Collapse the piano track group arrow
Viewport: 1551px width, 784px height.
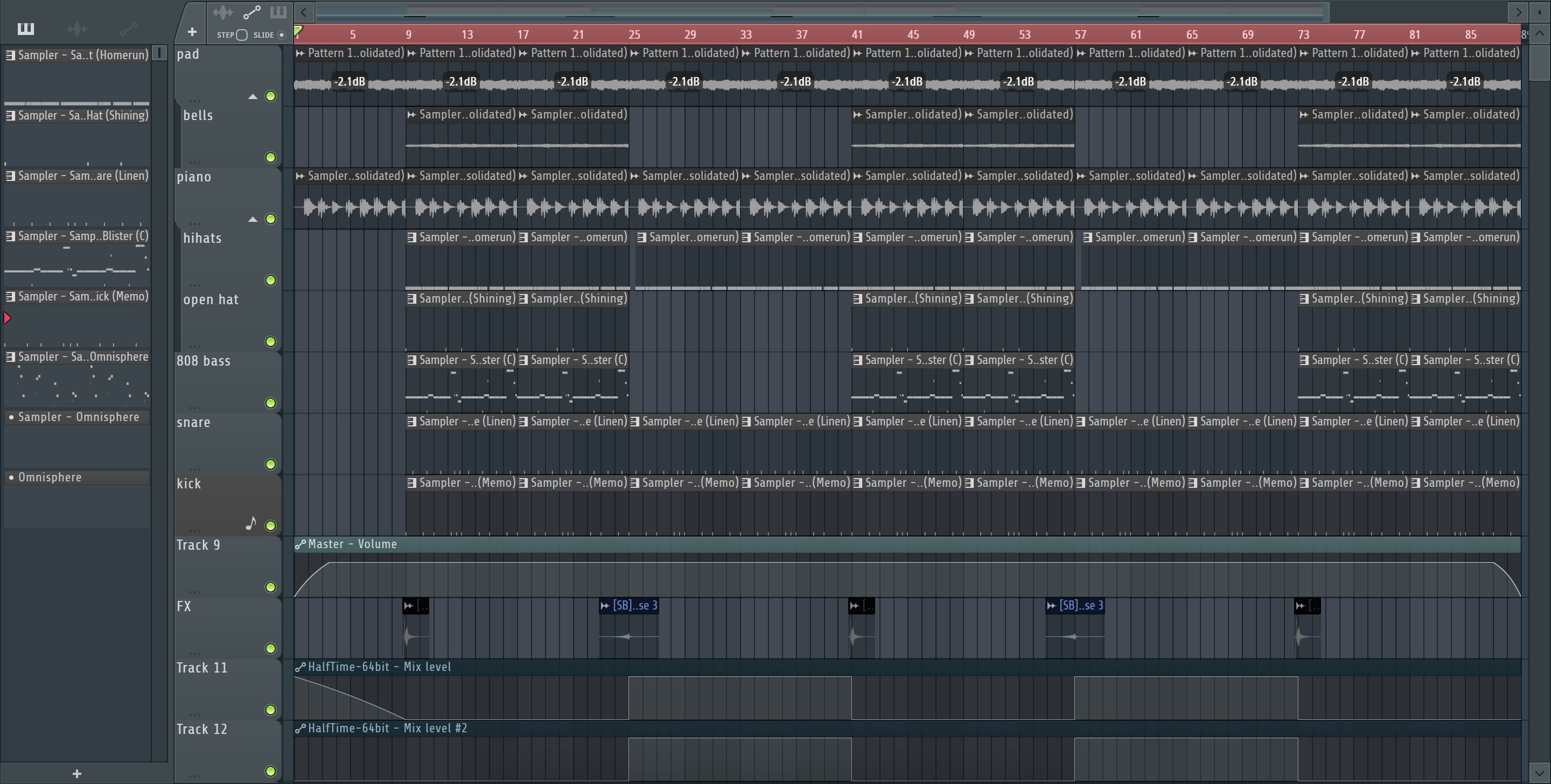(253, 219)
